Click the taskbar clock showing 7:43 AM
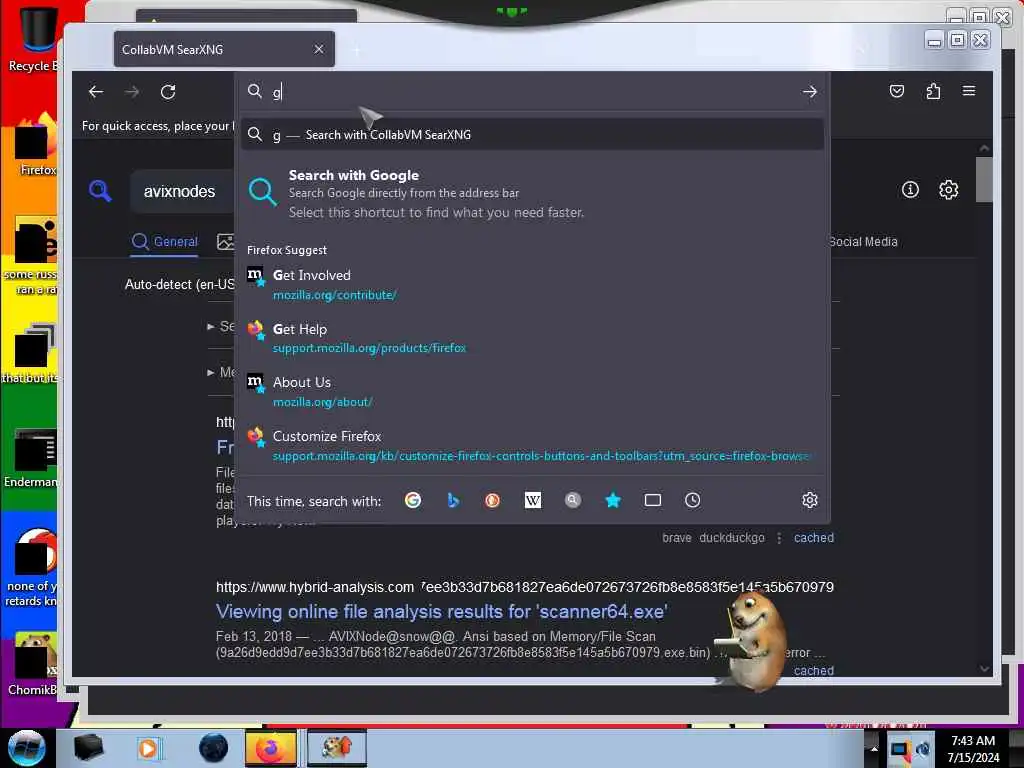Image resolution: width=1024 pixels, height=768 pixels. (973, 748)
